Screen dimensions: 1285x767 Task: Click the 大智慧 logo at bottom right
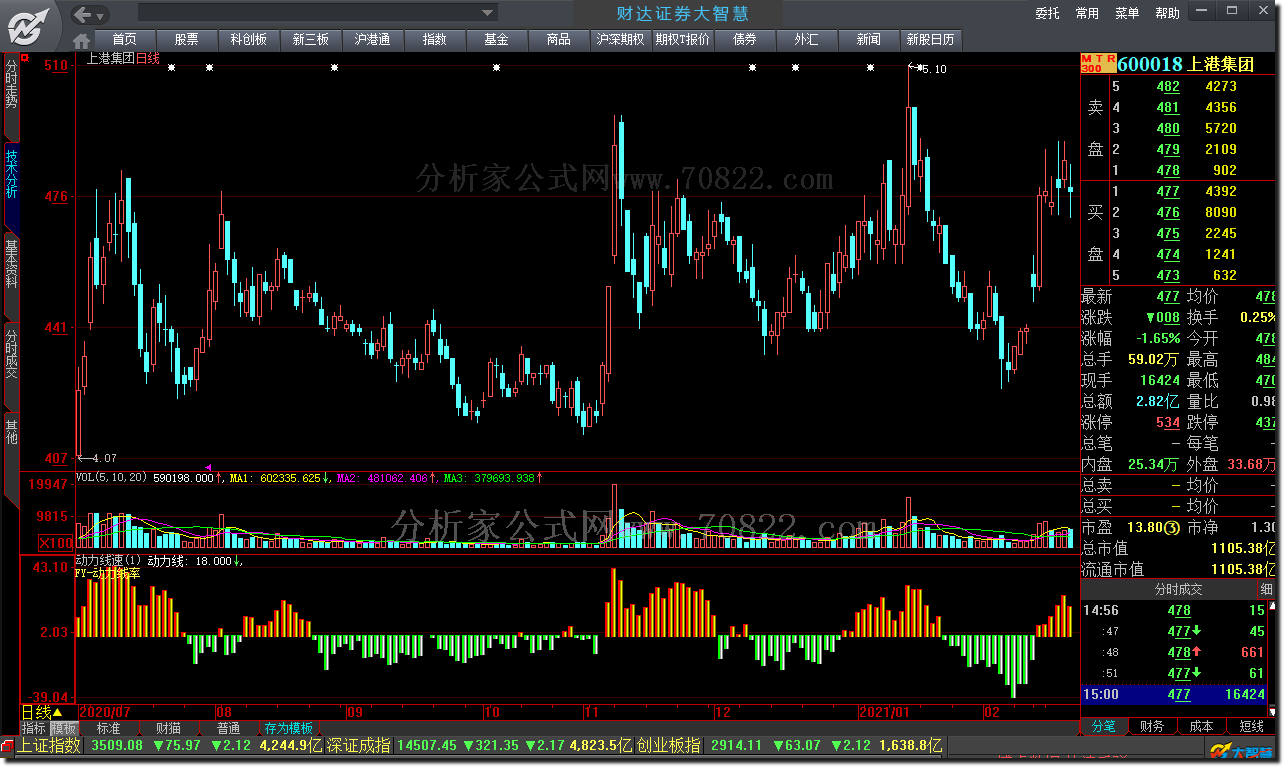1242,751
